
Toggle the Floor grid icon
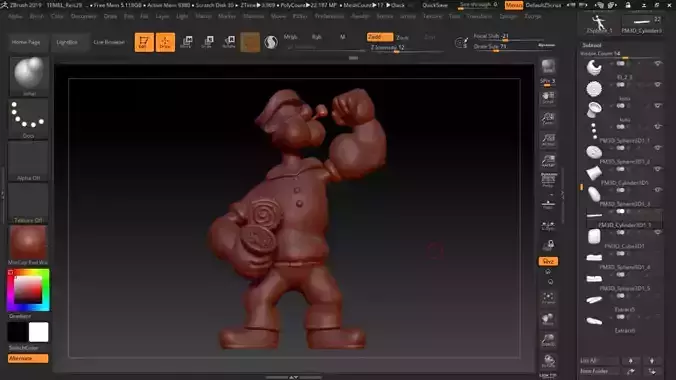pos(548,204)
